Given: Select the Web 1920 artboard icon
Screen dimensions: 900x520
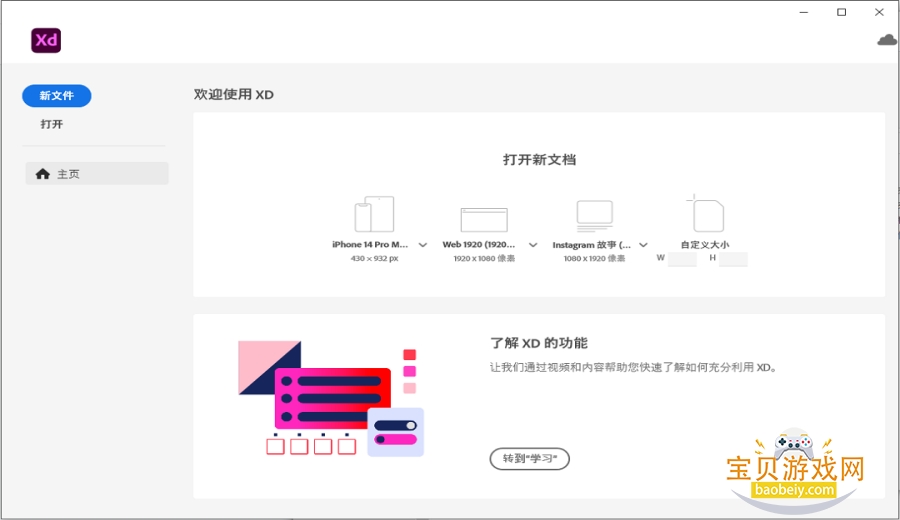Looking at the screenshot, I should pyautogui.click(x=484, y=219).
